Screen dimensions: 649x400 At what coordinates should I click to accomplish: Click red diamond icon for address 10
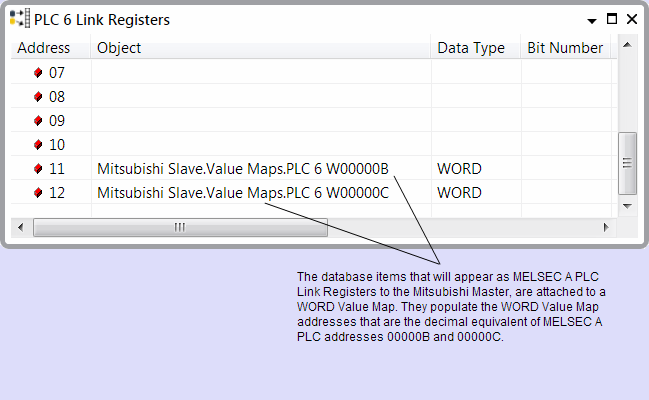[x=38, y=145]
